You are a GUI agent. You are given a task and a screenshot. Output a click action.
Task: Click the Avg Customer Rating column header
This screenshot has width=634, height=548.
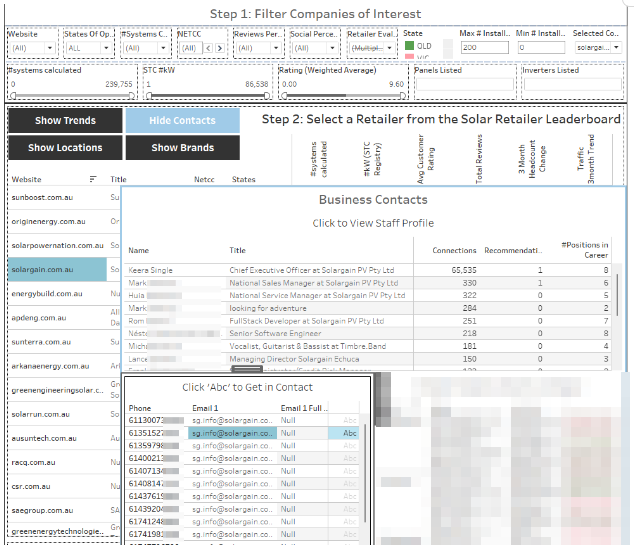425,159
